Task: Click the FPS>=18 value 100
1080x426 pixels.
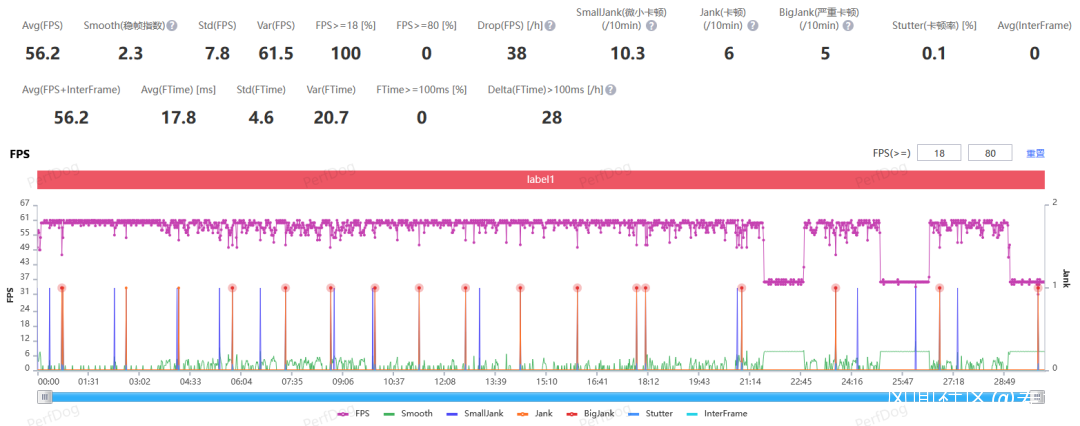Action: coord(346,54)
